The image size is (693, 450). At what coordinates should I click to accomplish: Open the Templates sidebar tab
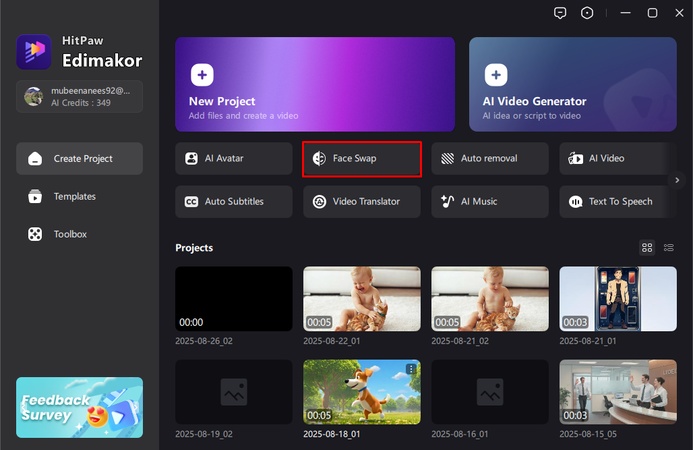[80, 196]
